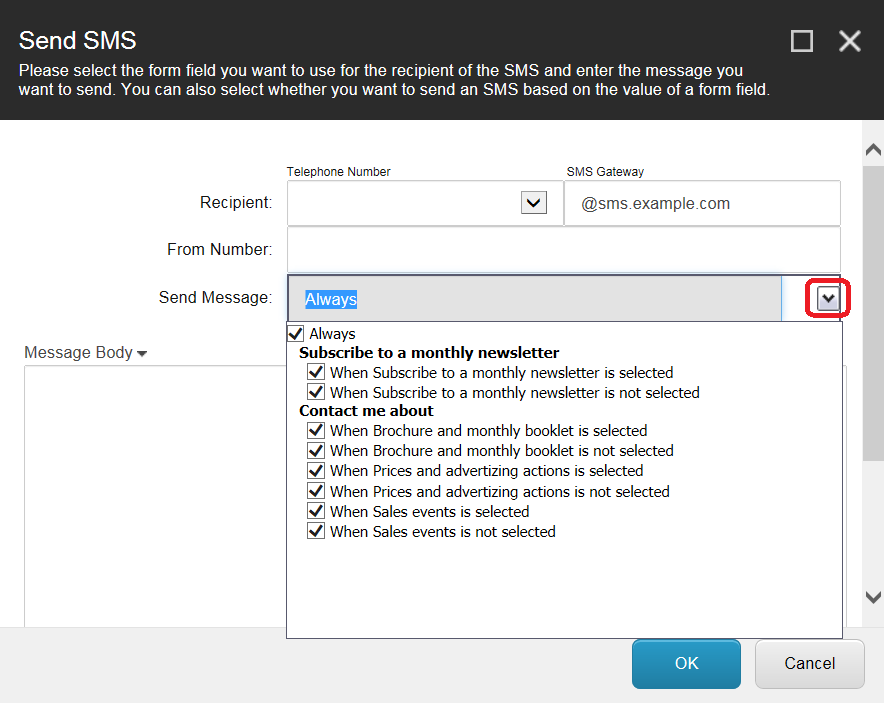This screenshot has height=703, width=884.
Task: Expand the Message Body menu arrow
Action: click(x=142, y=354)
